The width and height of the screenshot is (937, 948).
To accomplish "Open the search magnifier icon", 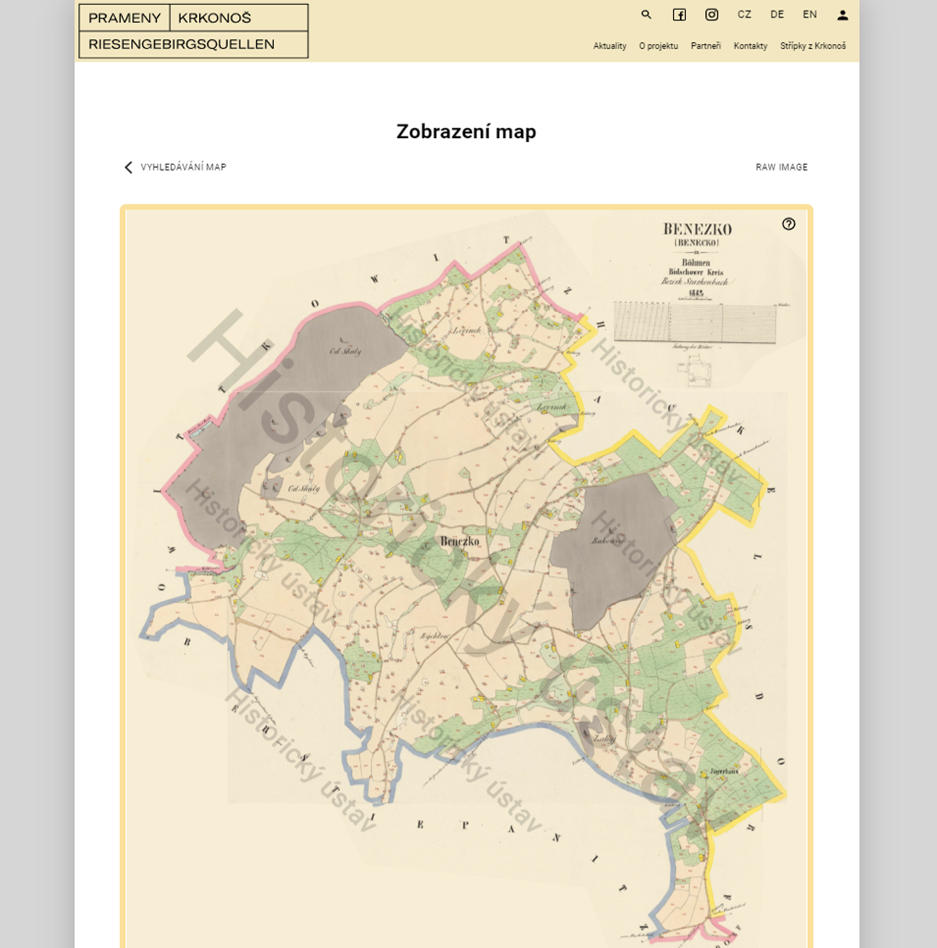I will (646, 15).
